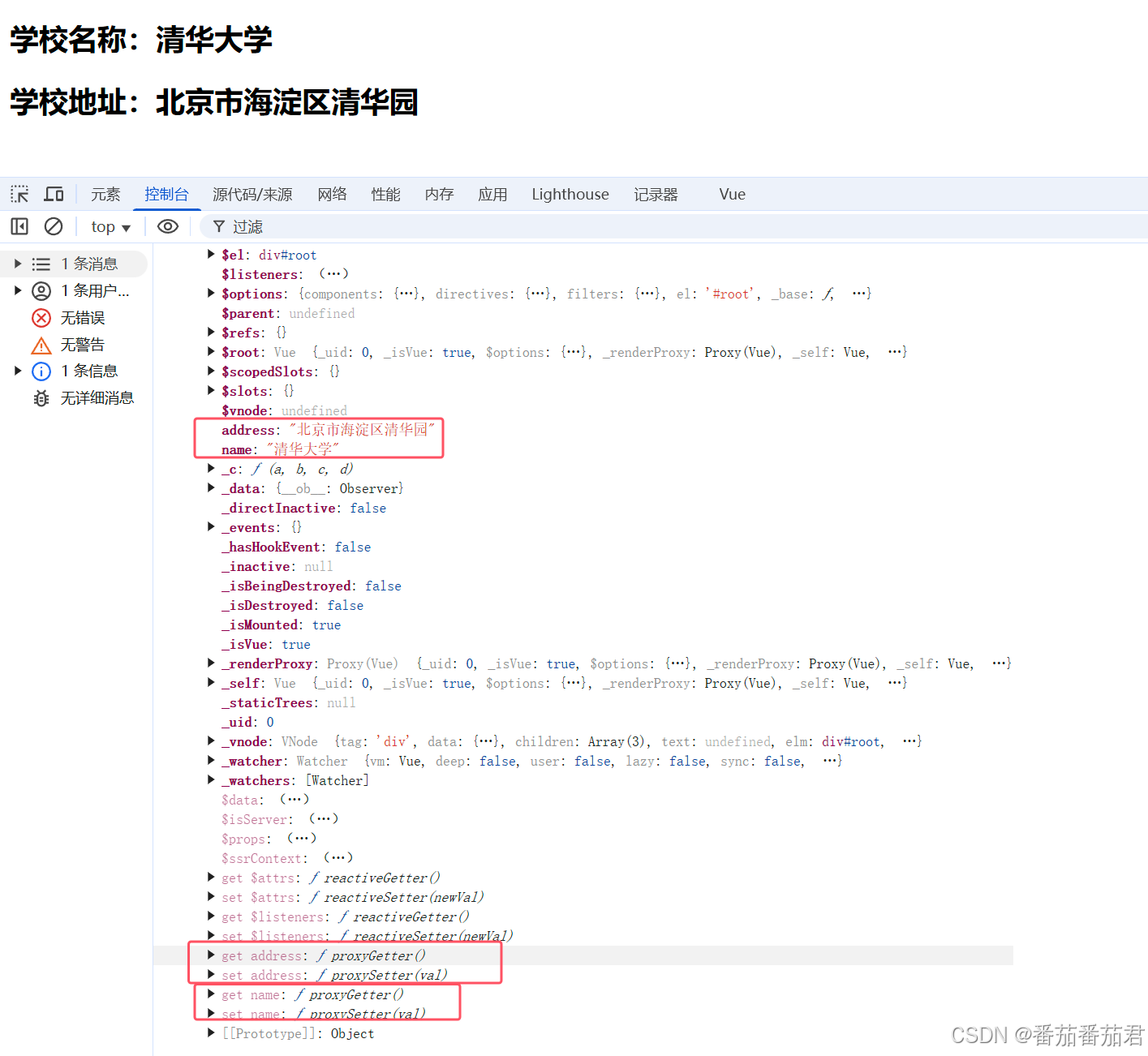Select the 1 条用户消息 sidebar entry

(x=41, y=290)
